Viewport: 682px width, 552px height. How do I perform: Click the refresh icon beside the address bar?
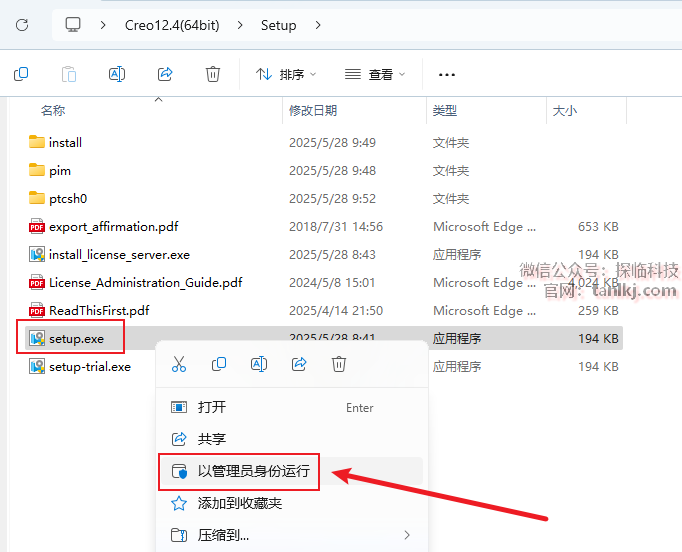pyautogui.click(x=22, y=25)
